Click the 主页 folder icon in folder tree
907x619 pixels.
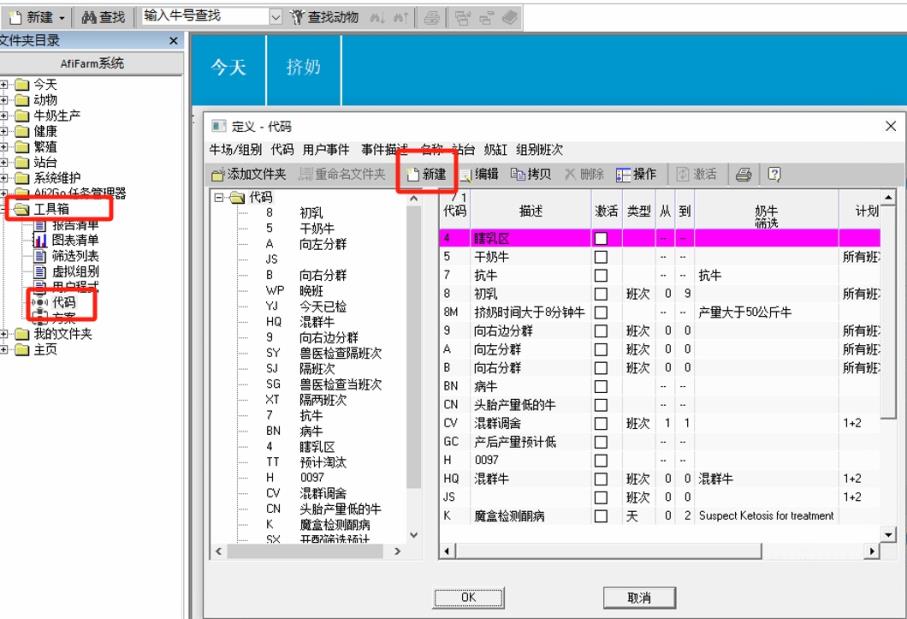22,349
